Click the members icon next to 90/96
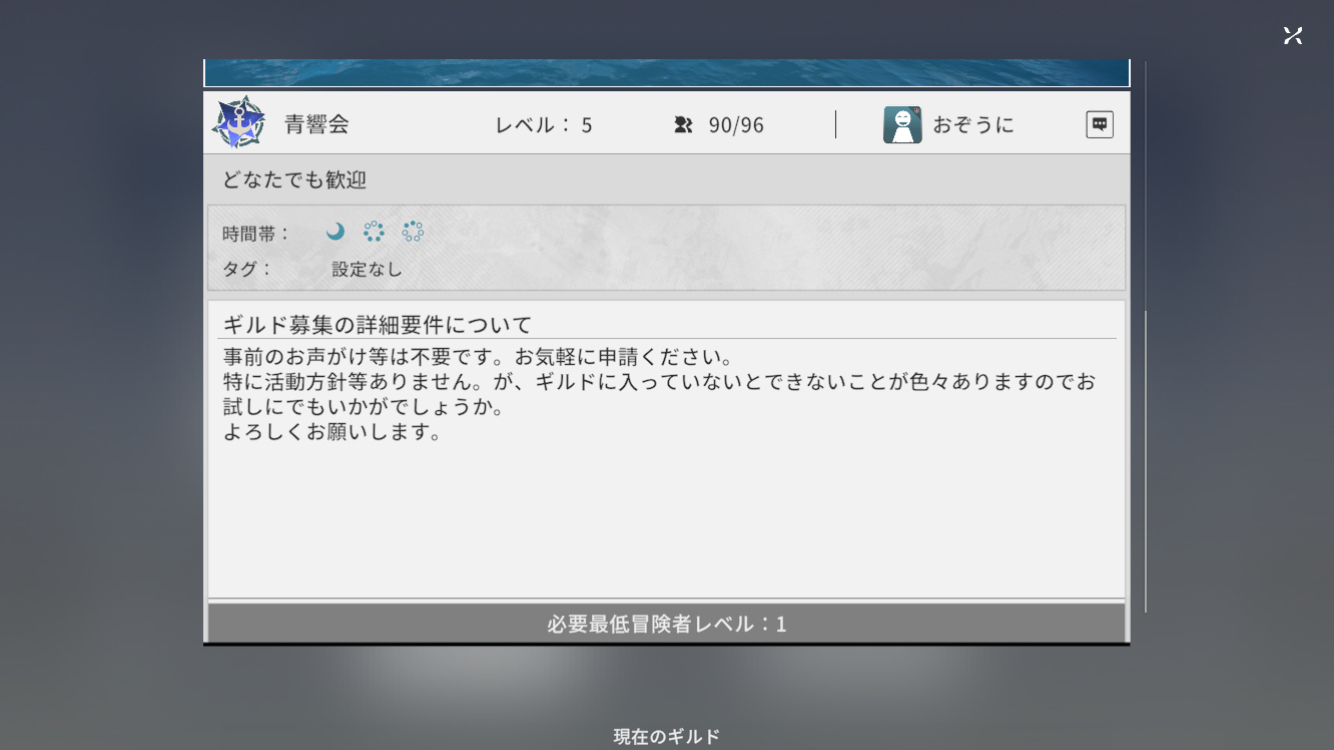The width and height of the screenshot is (1334, 750). 684,125
